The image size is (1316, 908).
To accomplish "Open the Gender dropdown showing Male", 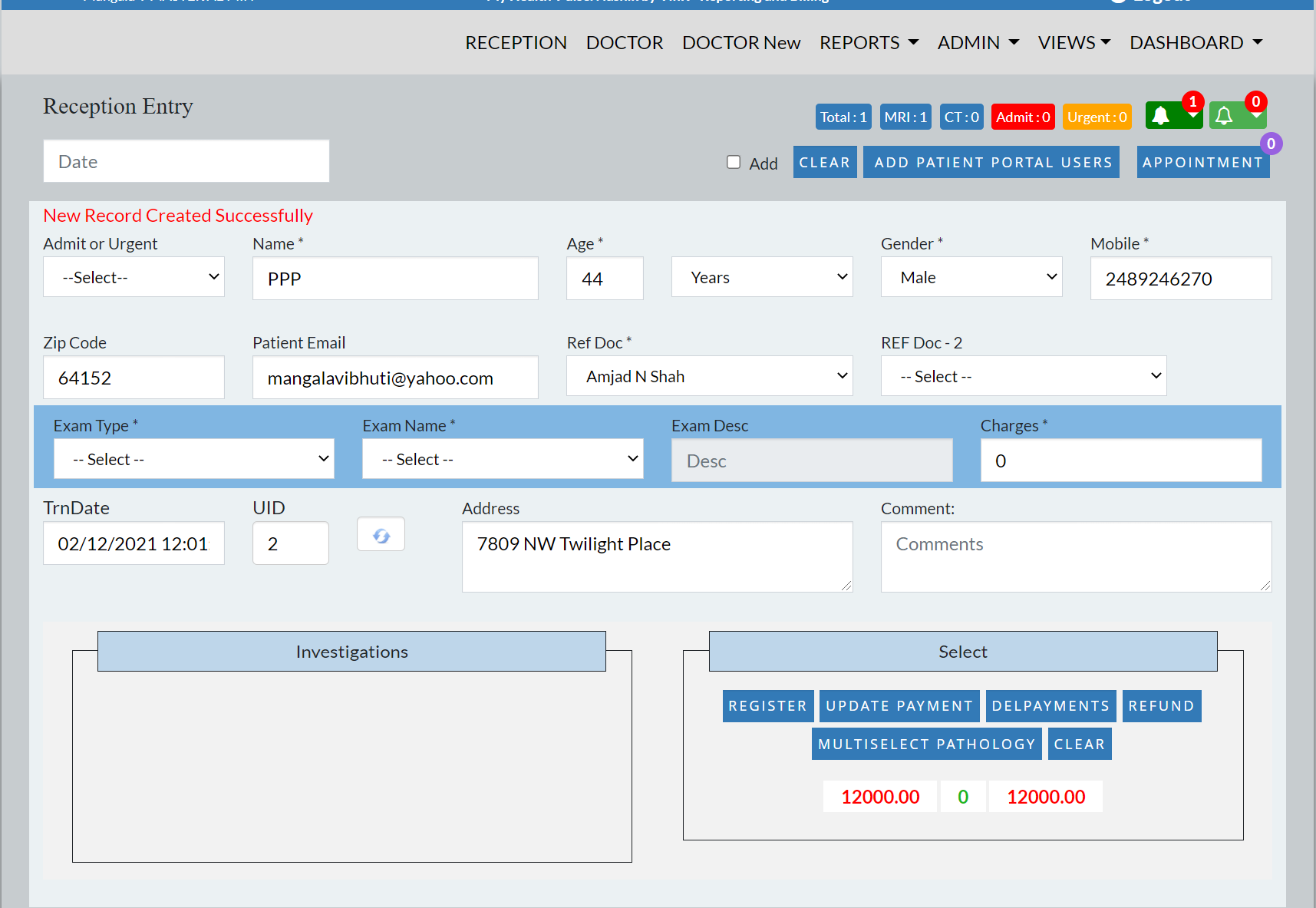I will coord(971,277).
